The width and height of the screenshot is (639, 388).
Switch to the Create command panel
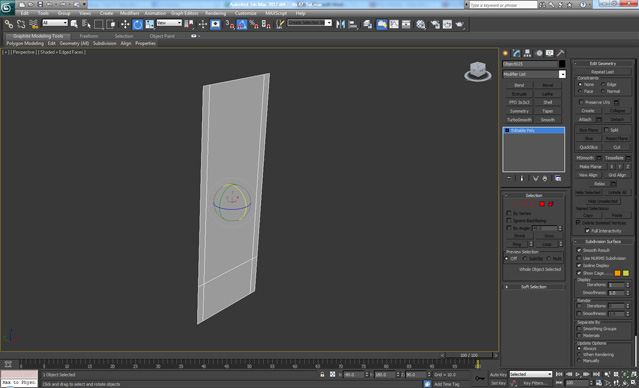505,53
